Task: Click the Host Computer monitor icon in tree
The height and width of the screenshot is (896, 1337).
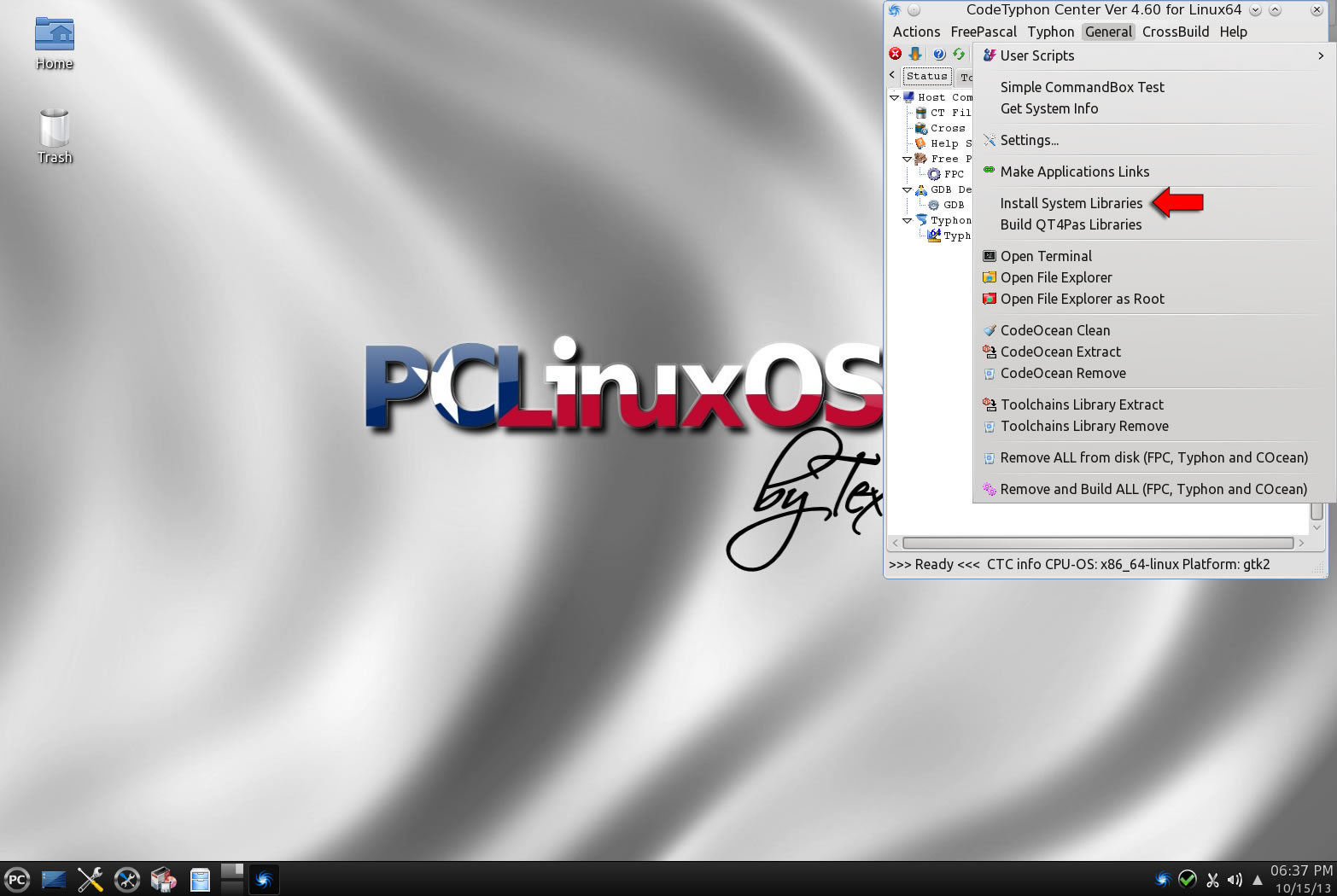Action: pos(908,97)
